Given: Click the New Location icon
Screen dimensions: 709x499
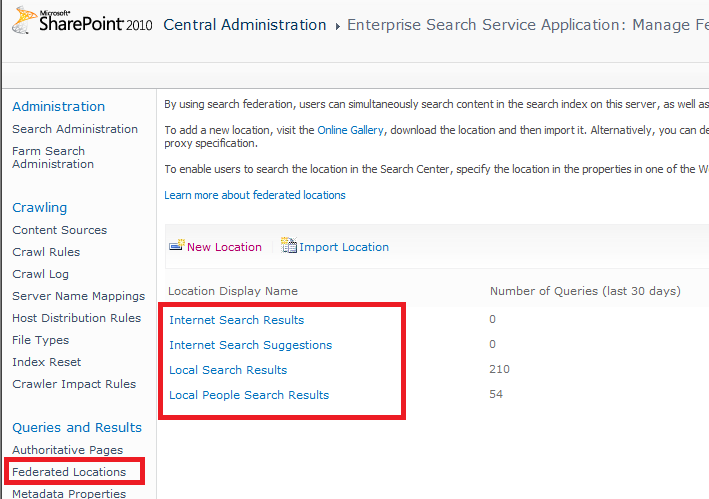Looking at the screenshot, I should pos(176,246).
